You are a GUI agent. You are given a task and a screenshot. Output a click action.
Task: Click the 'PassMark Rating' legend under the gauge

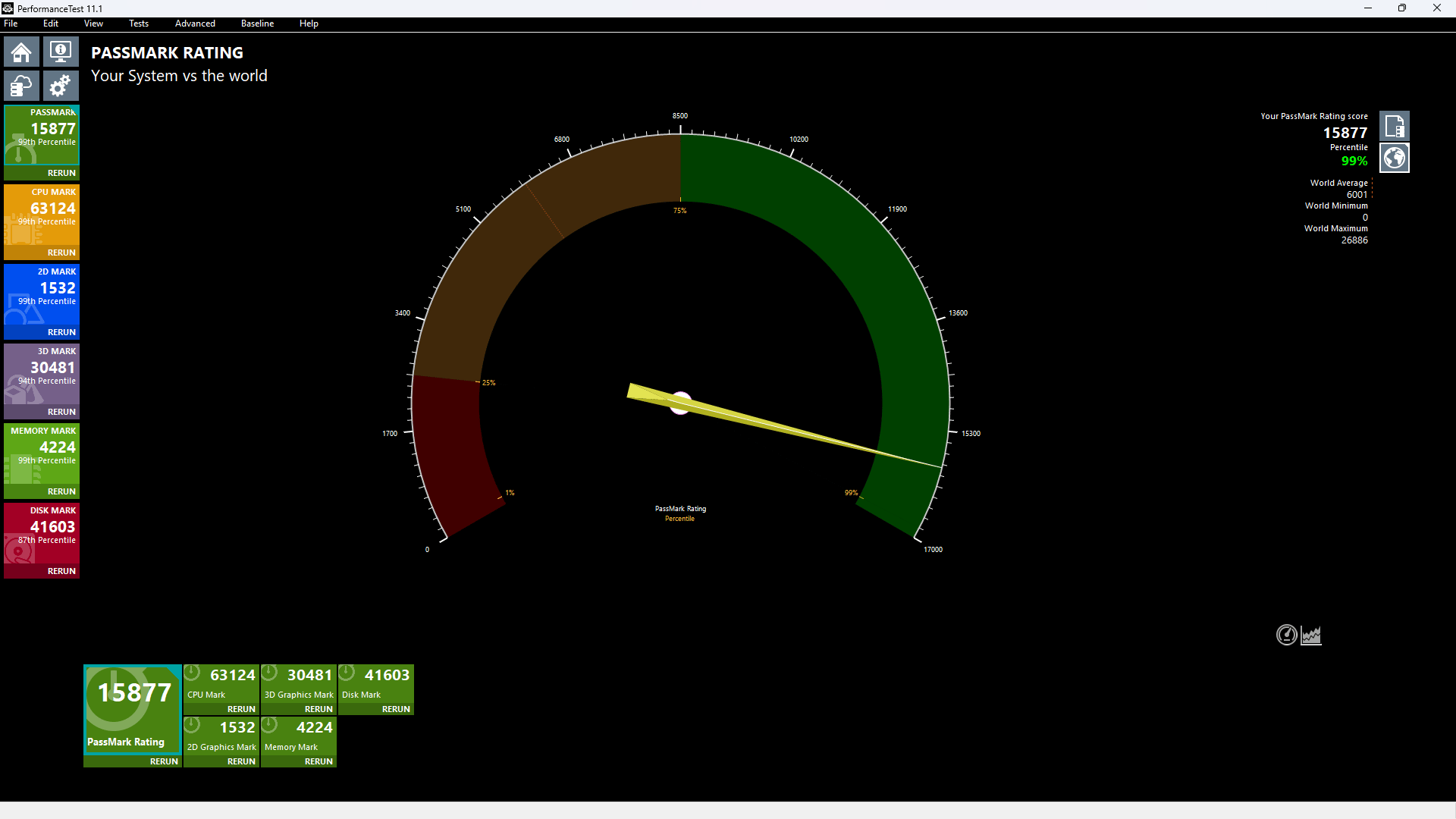(x=680, y=509)
